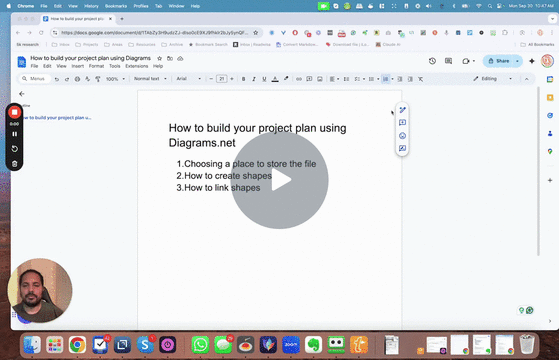This screenshot has width=559, height=360.
Task: Click the Increase indent icon
Action: coord(410,79)
